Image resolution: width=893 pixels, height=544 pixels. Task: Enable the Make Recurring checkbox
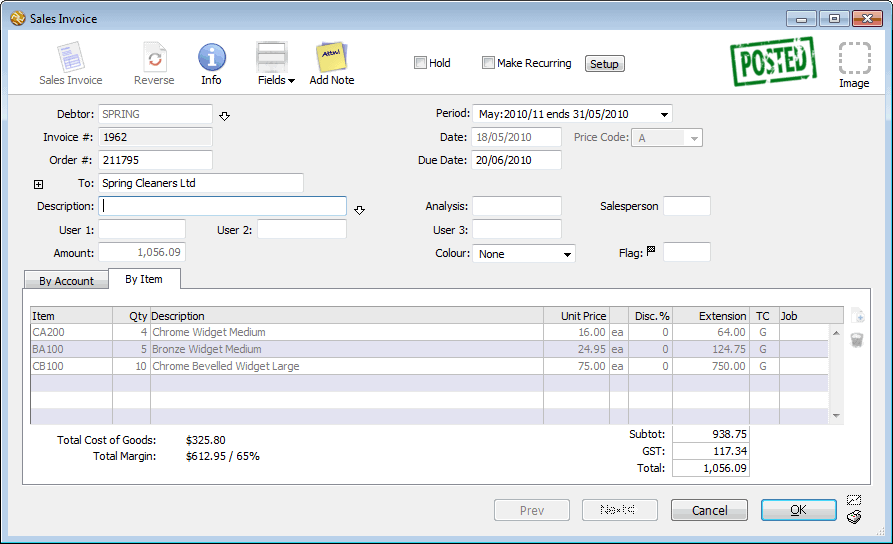tap(488, 63)
